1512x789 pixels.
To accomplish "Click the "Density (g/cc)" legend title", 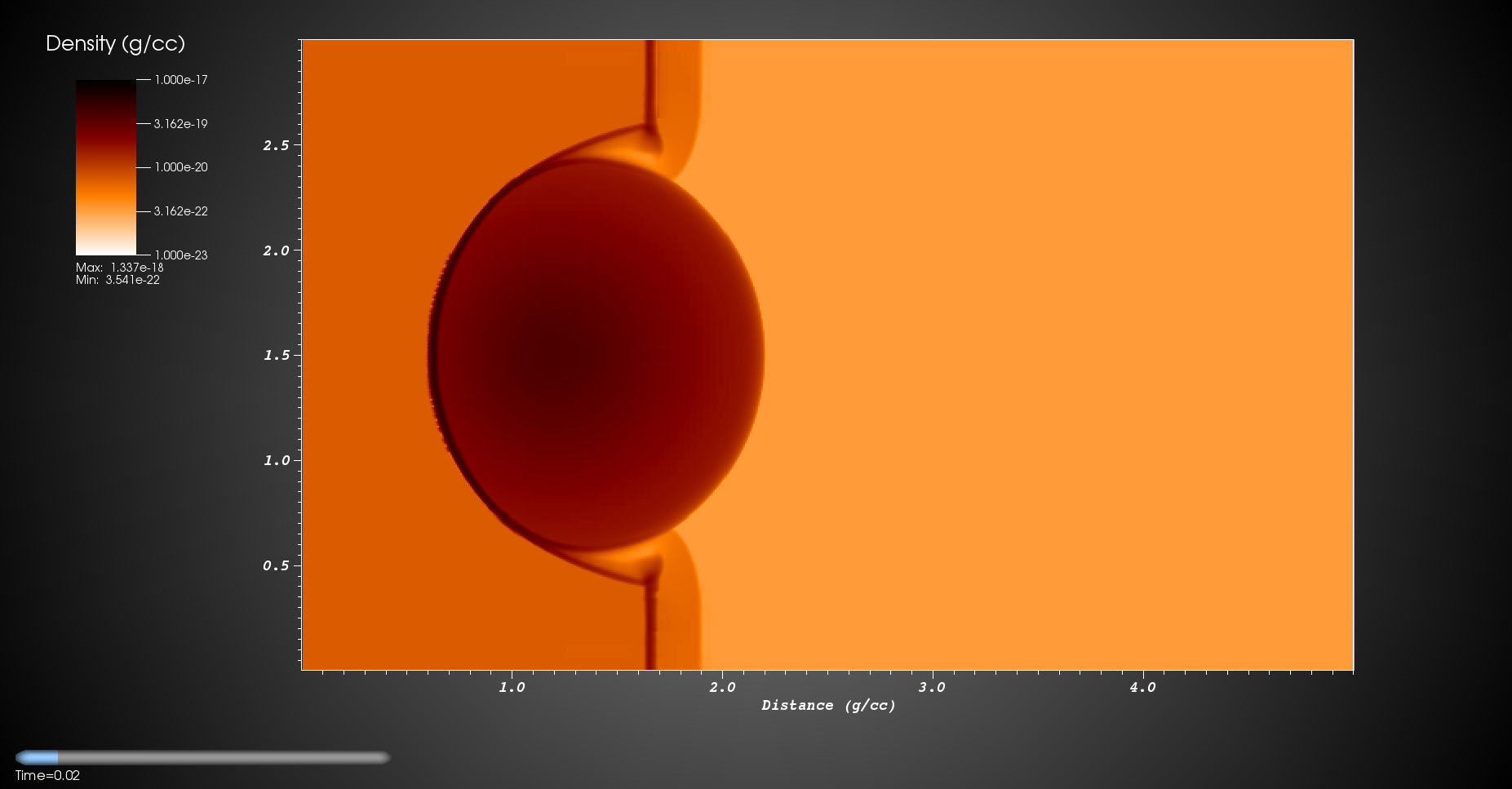I will click(x=115, y=44).
